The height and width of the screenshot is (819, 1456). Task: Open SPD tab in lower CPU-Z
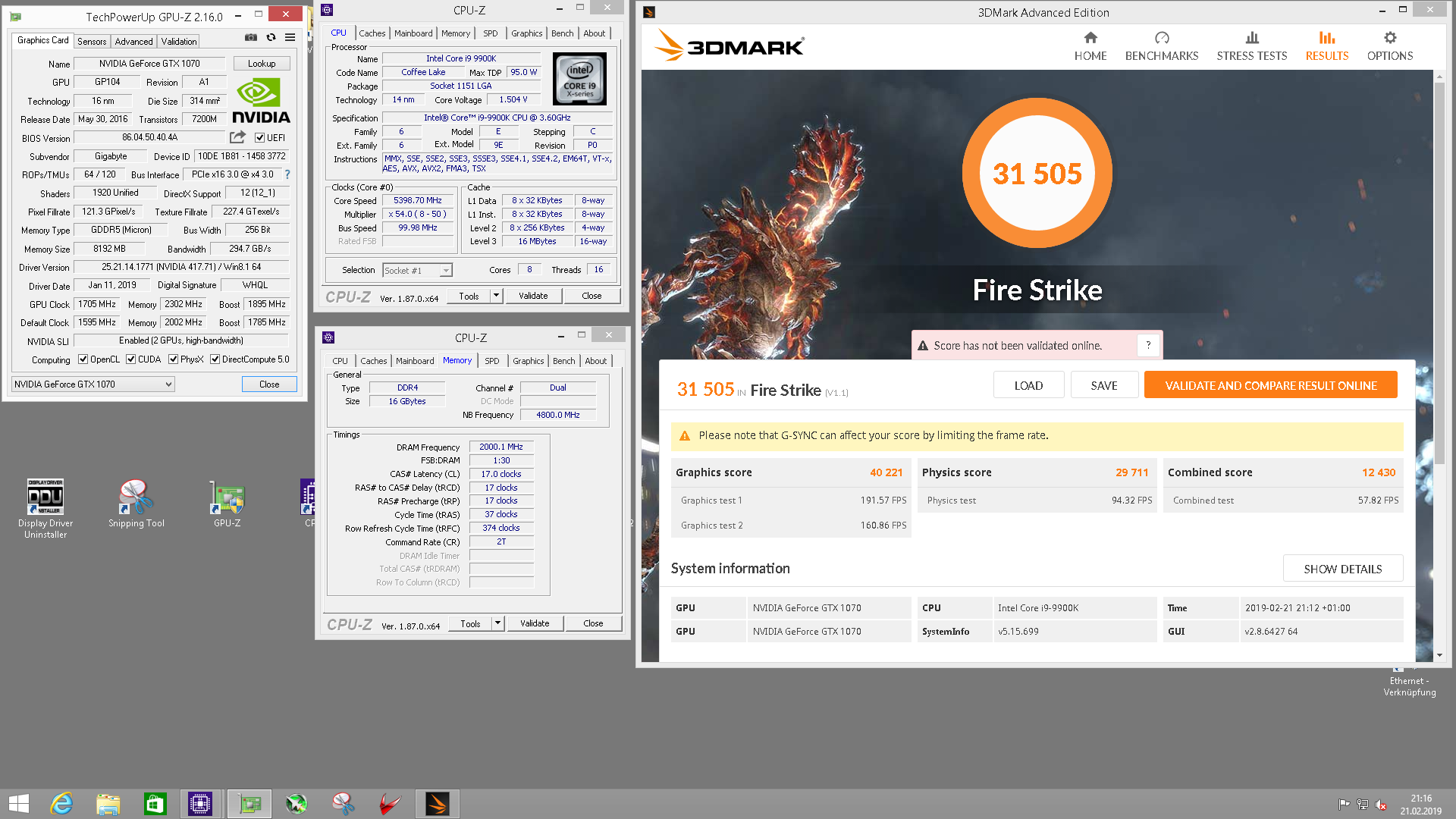492,361
